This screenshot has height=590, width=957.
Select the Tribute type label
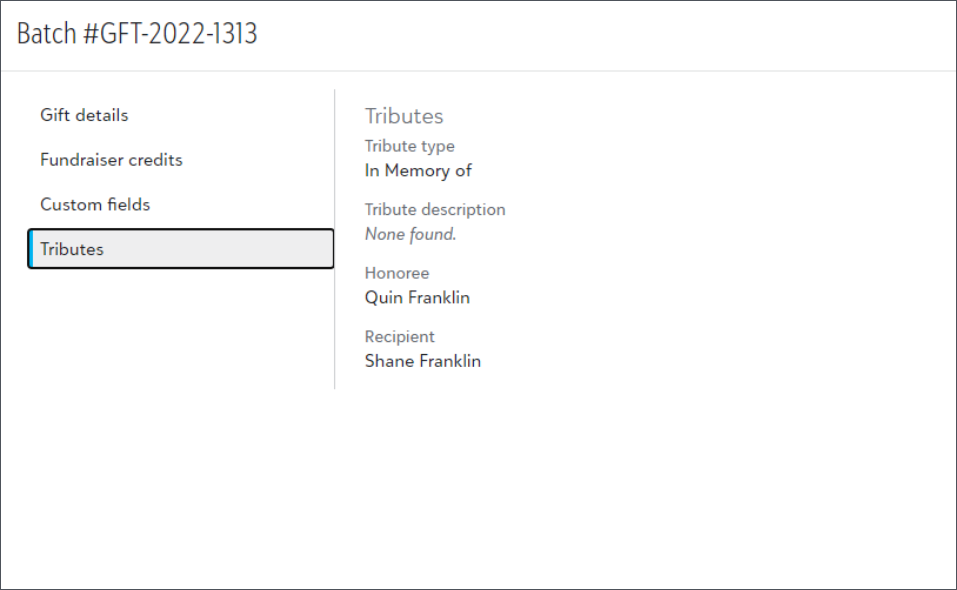pos(410,146)
